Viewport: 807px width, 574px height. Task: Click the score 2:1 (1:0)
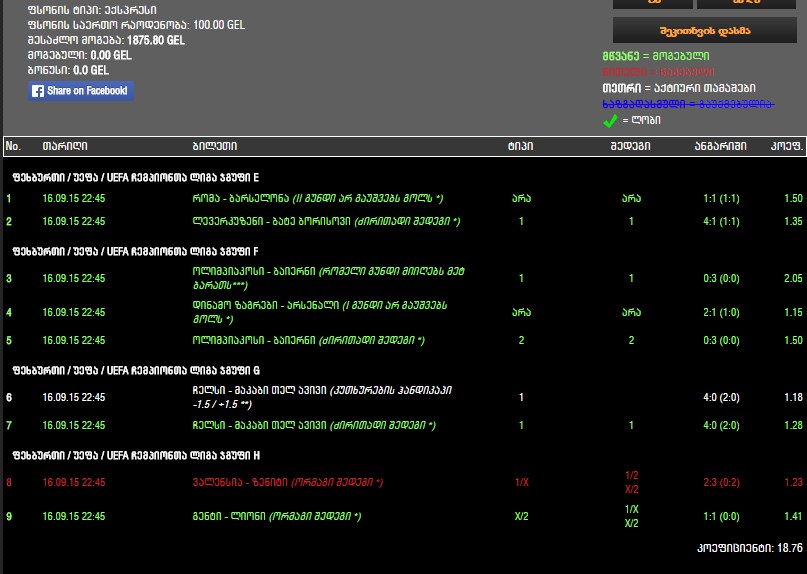[721, 312]
